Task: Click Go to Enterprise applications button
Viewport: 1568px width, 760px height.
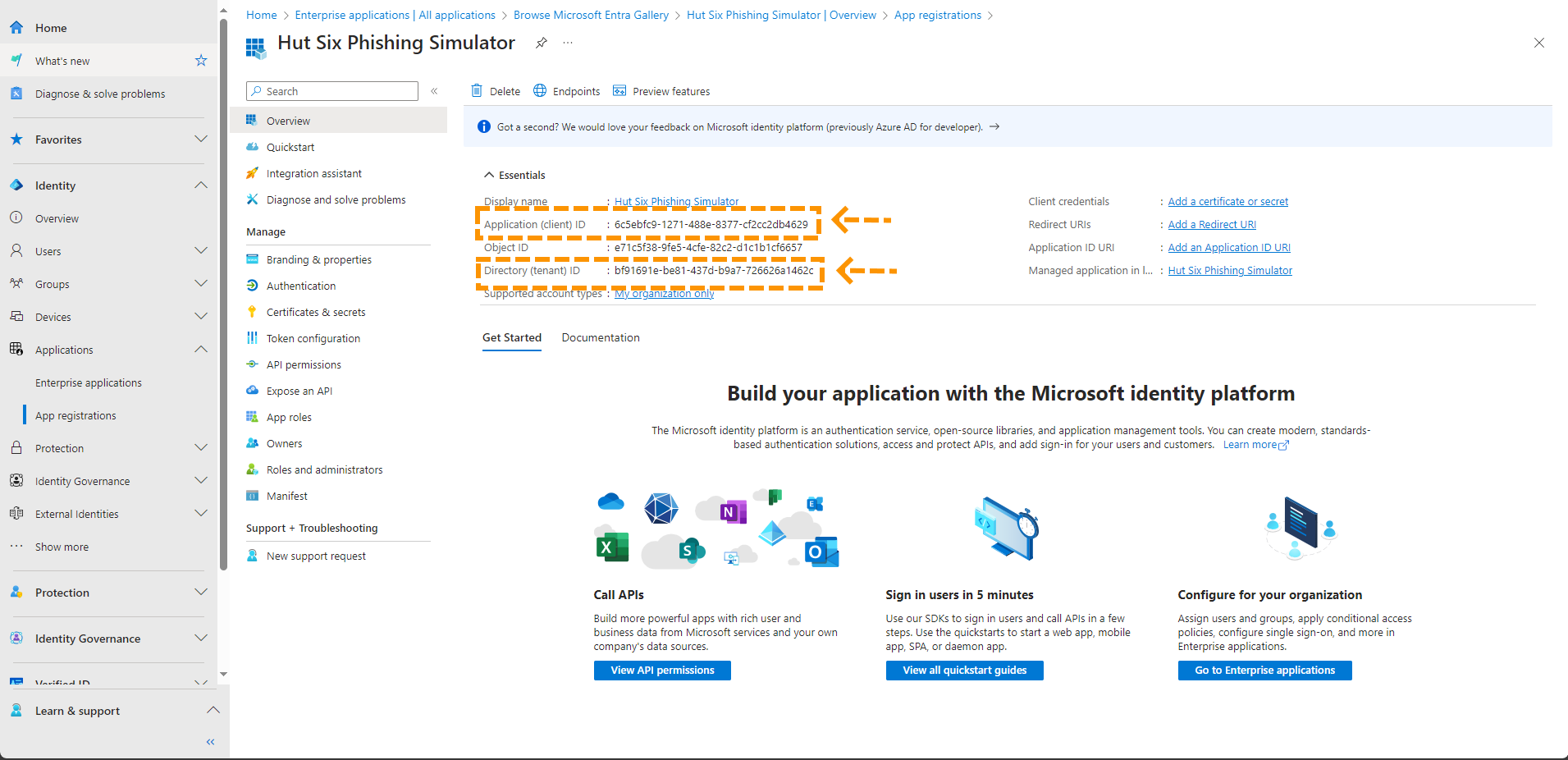Action: pyautogui.click(x=1264, y=671)
